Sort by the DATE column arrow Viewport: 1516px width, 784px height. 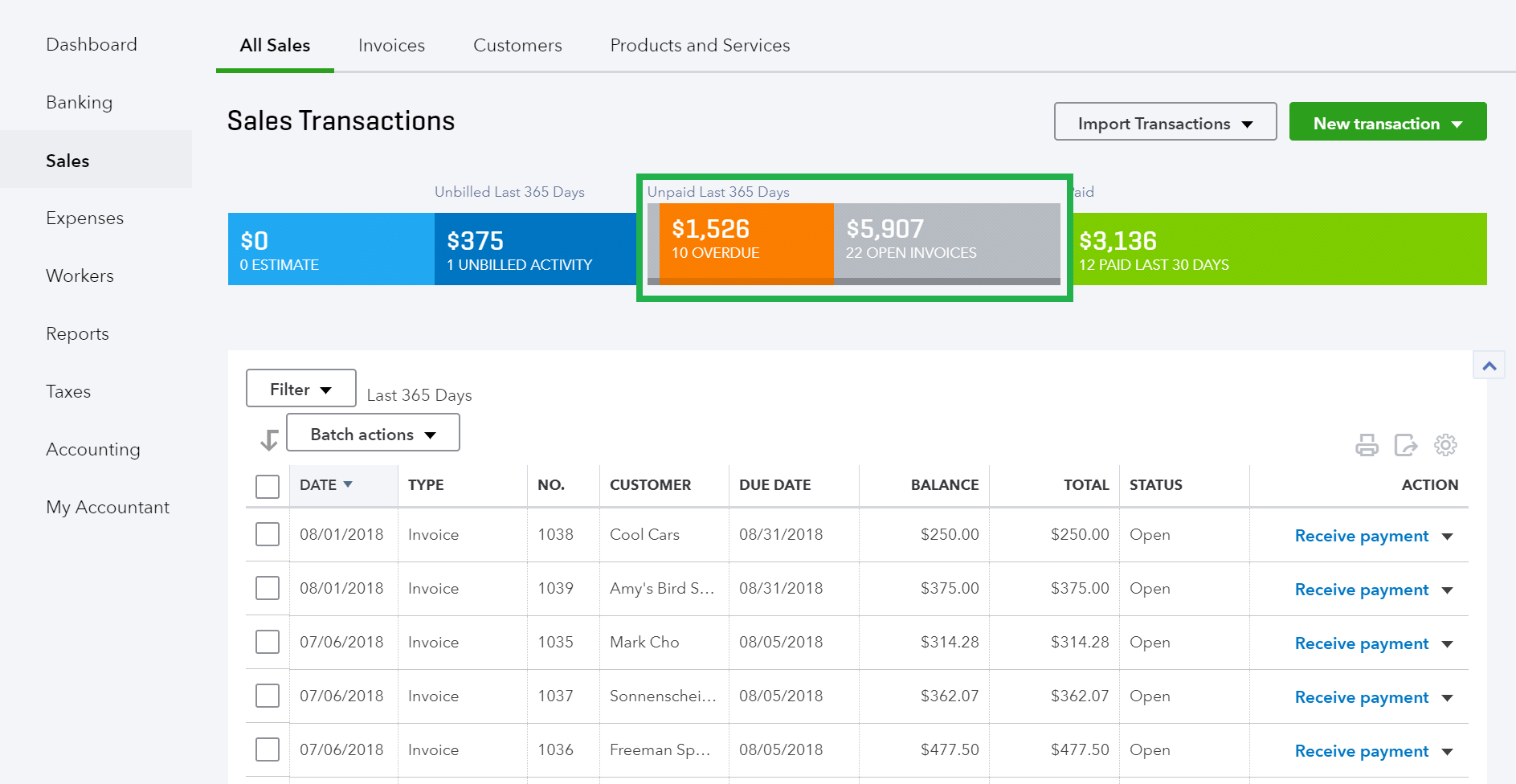(x=348, y=484)
